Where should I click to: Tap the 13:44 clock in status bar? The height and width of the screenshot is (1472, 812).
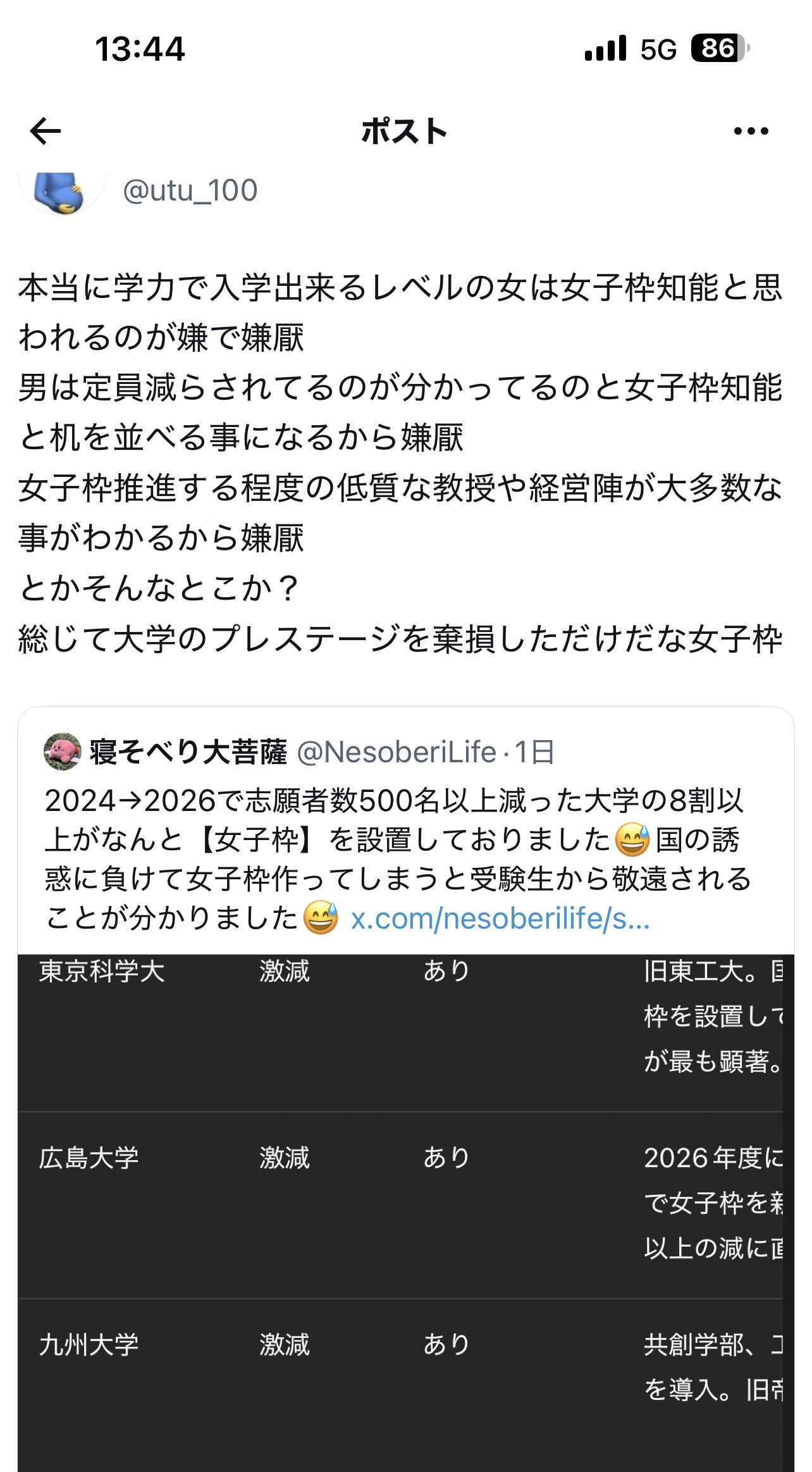(x=140, y=49)
